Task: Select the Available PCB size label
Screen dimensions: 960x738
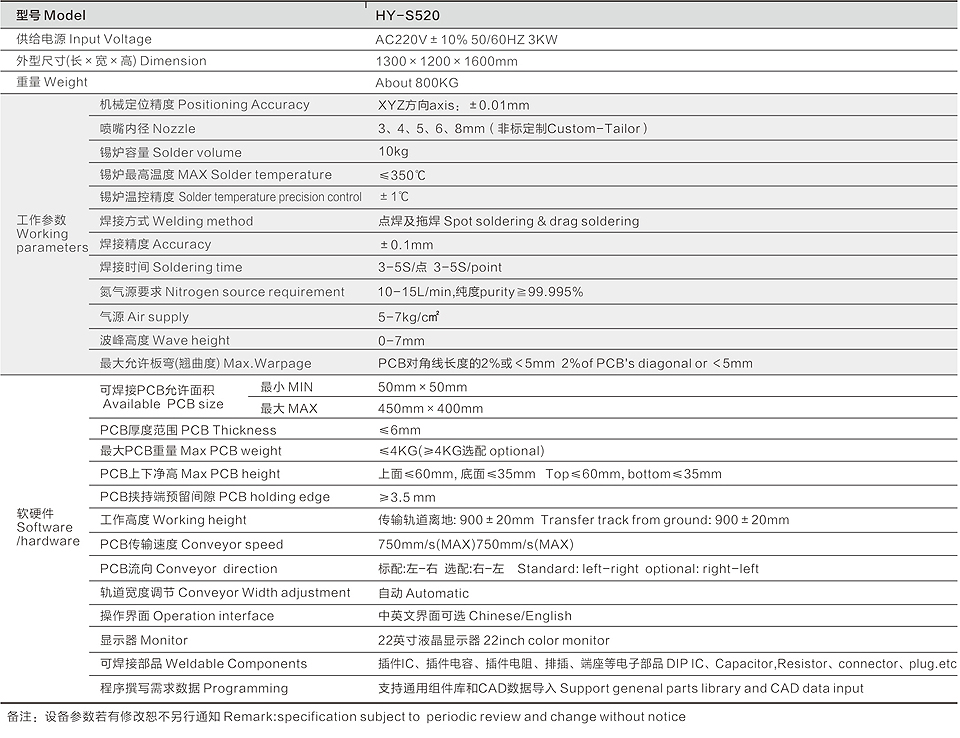Action: pos(162,397)
